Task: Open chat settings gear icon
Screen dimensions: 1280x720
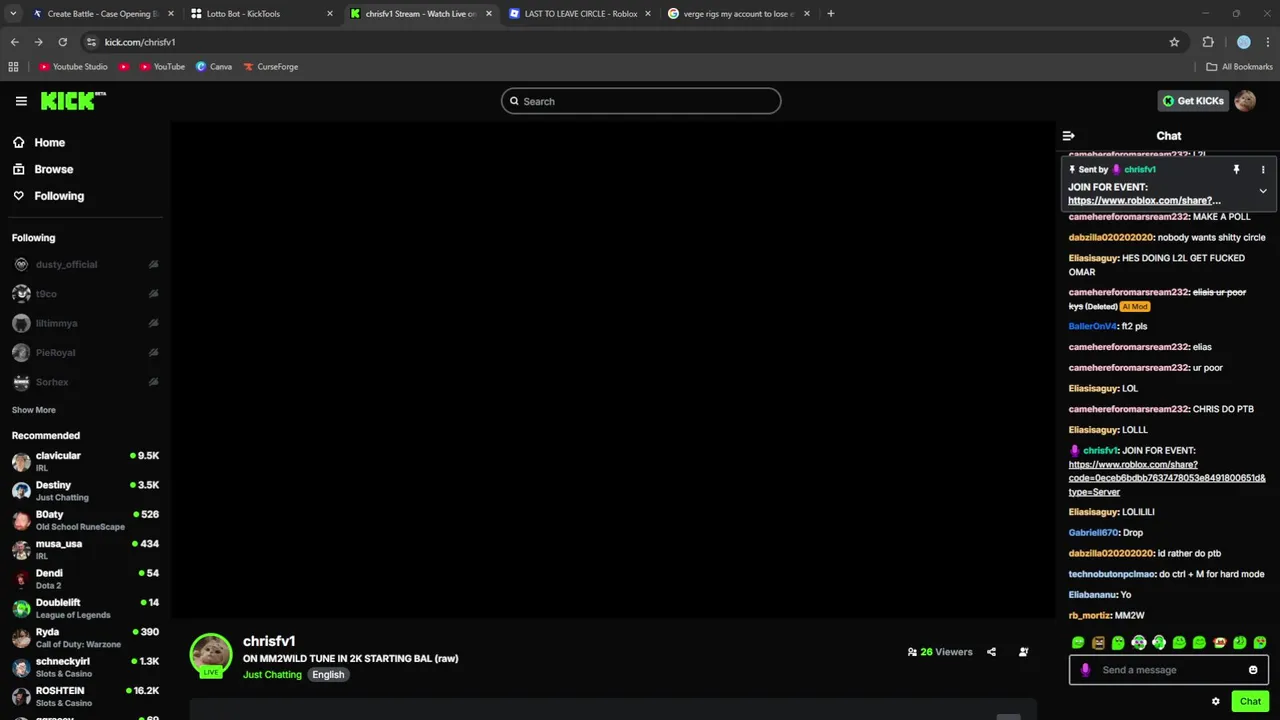Action: click(1216, 702)
